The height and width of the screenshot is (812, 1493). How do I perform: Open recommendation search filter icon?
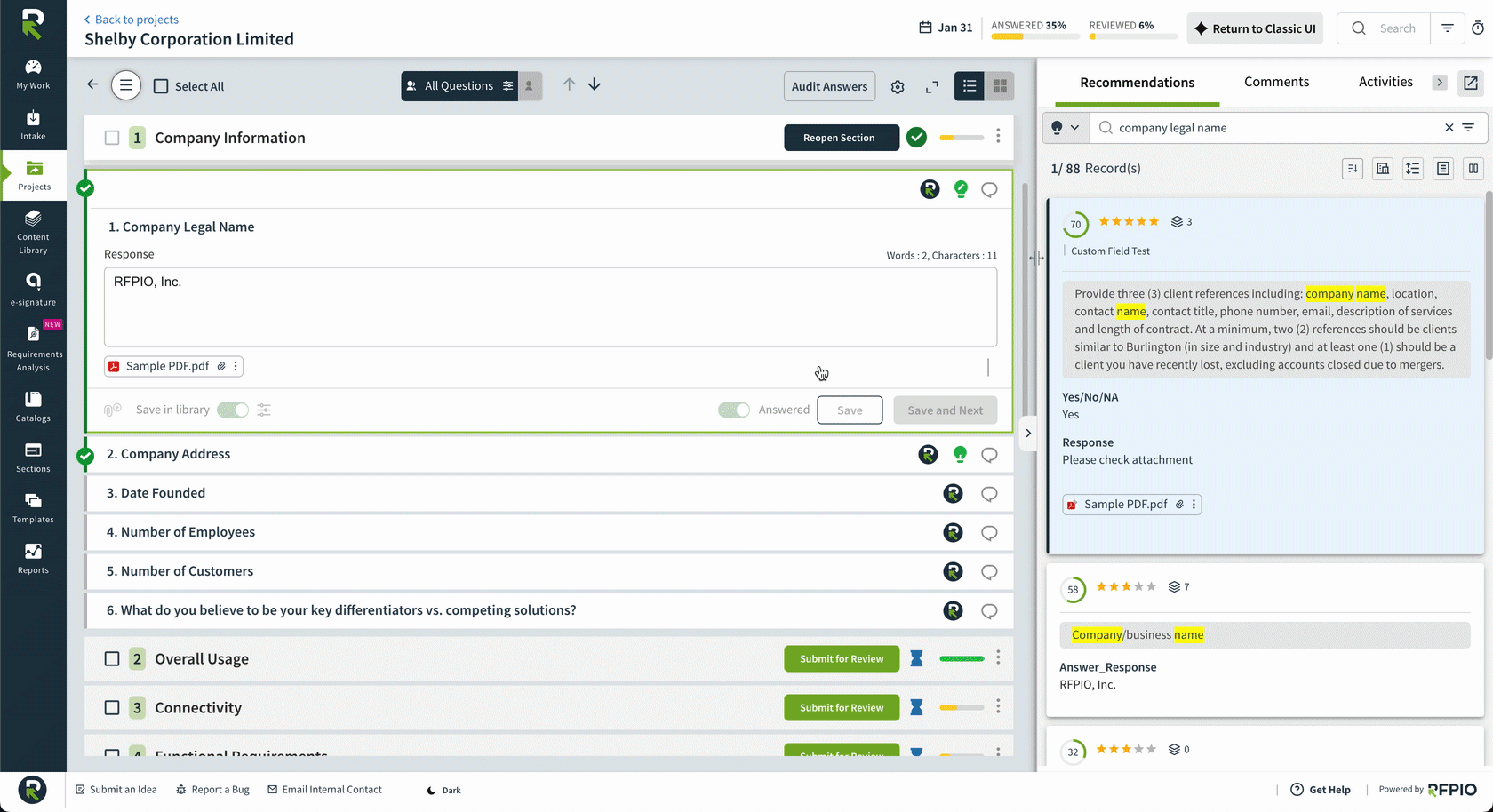click(x=1468, y=128)
